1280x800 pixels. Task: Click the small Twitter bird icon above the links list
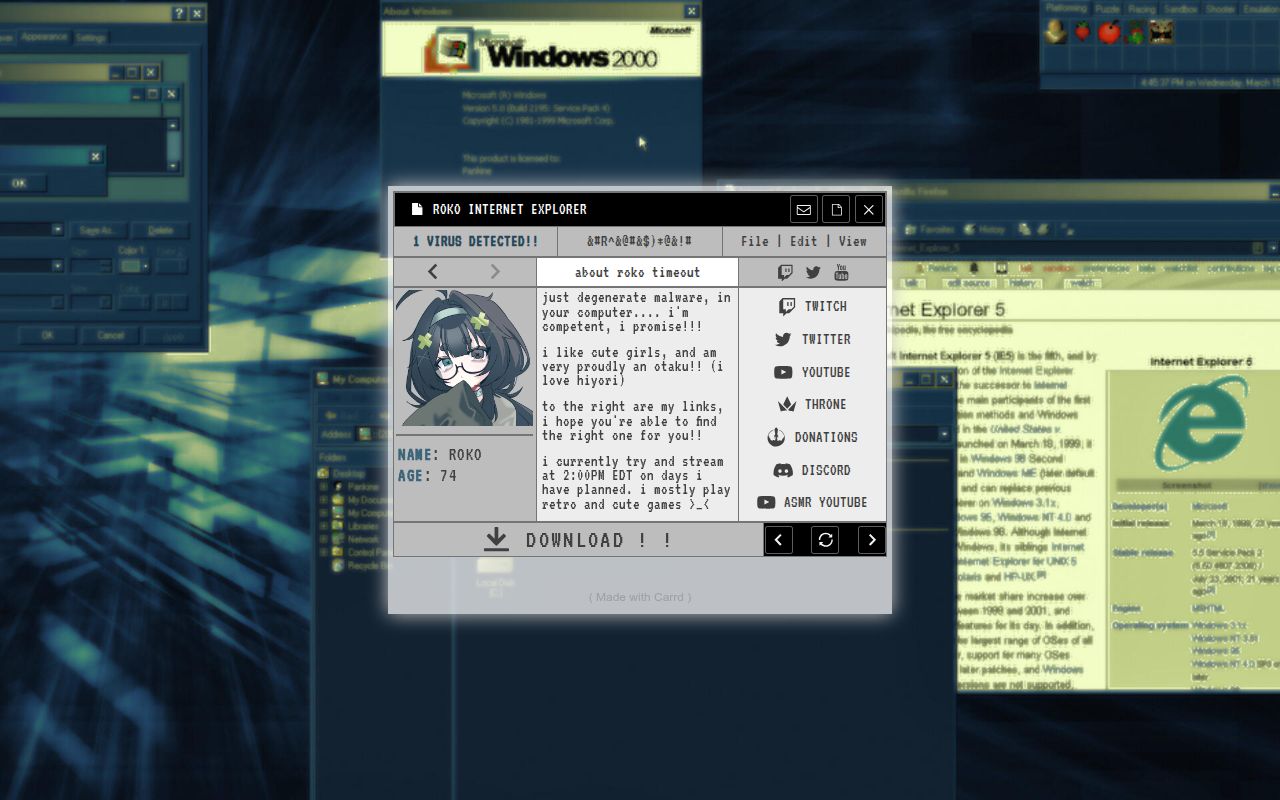click(x=813, y=272)
